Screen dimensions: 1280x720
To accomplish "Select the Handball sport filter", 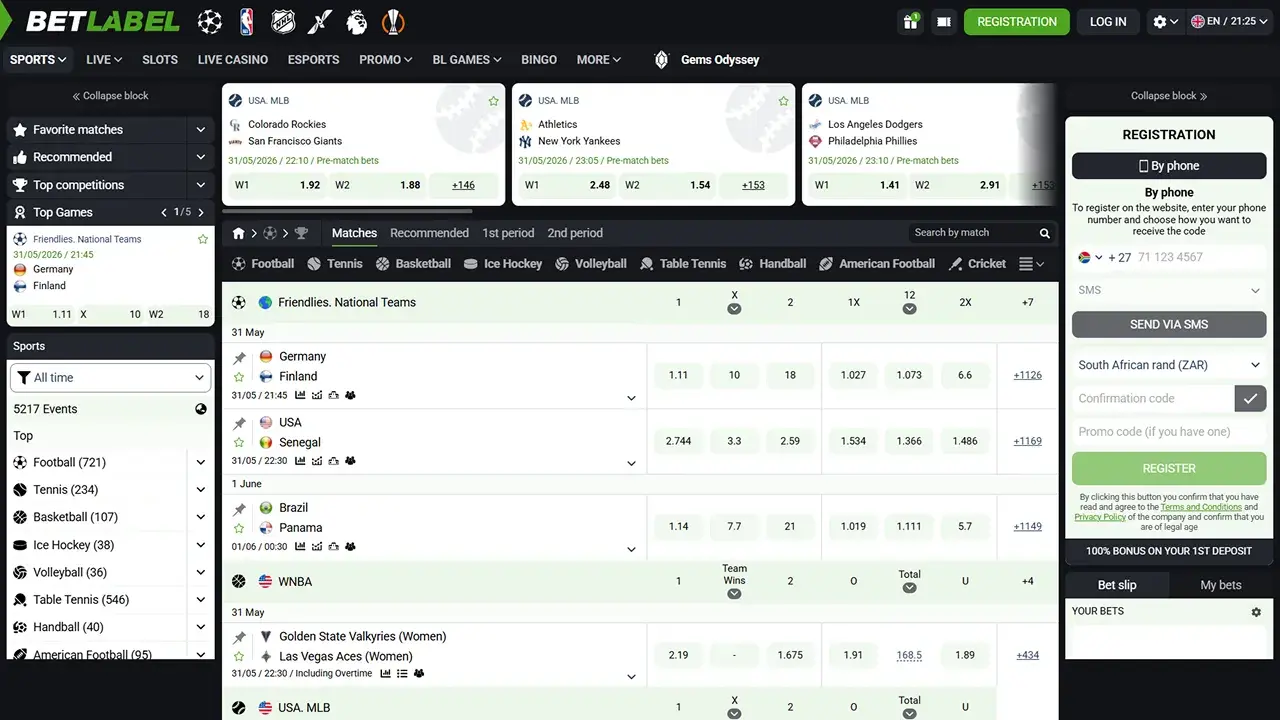I will [x=772, y=264].
